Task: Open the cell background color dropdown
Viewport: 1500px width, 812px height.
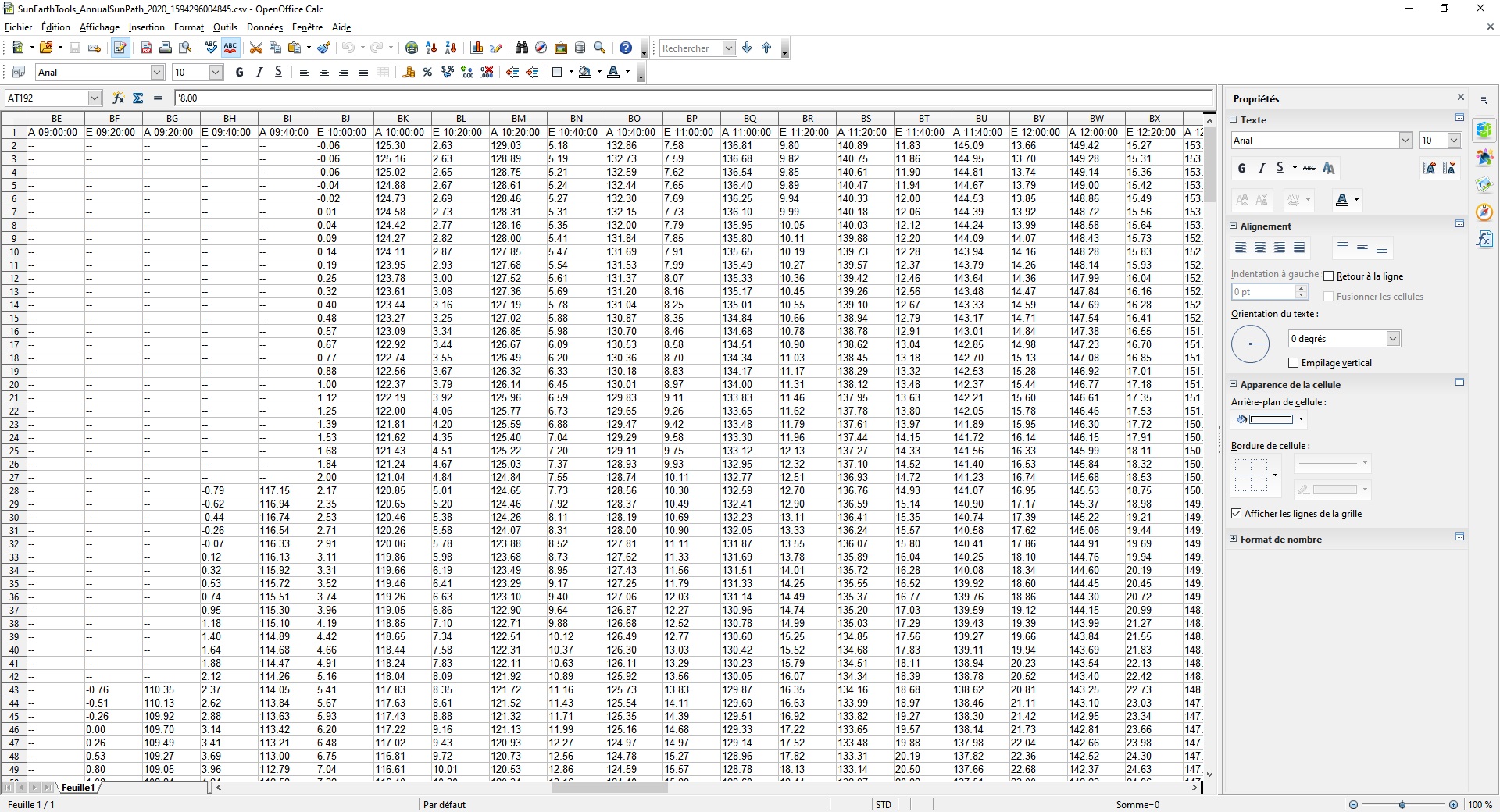Action: click(1301, 419)
